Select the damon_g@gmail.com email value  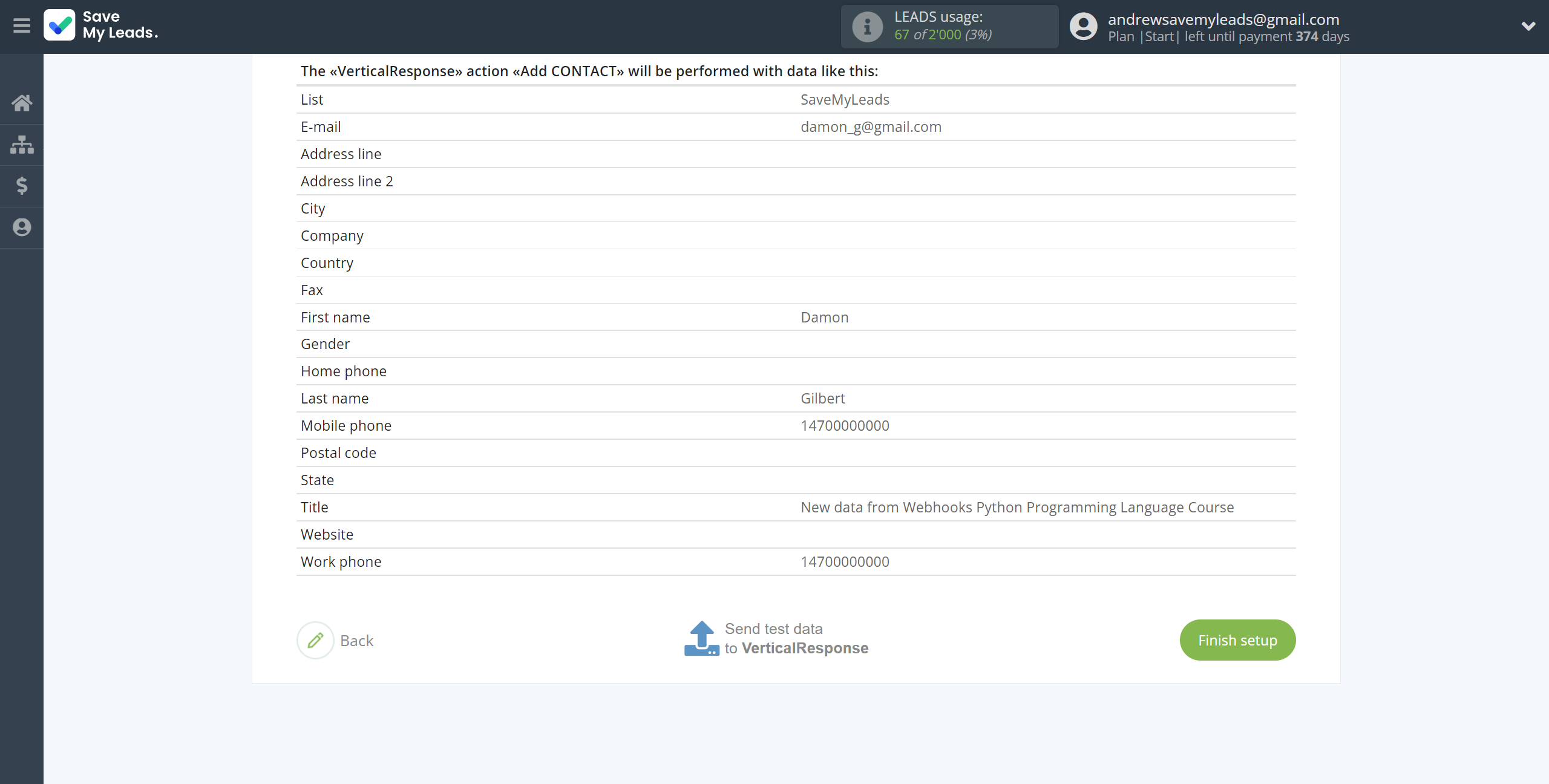tap(871, 127)
